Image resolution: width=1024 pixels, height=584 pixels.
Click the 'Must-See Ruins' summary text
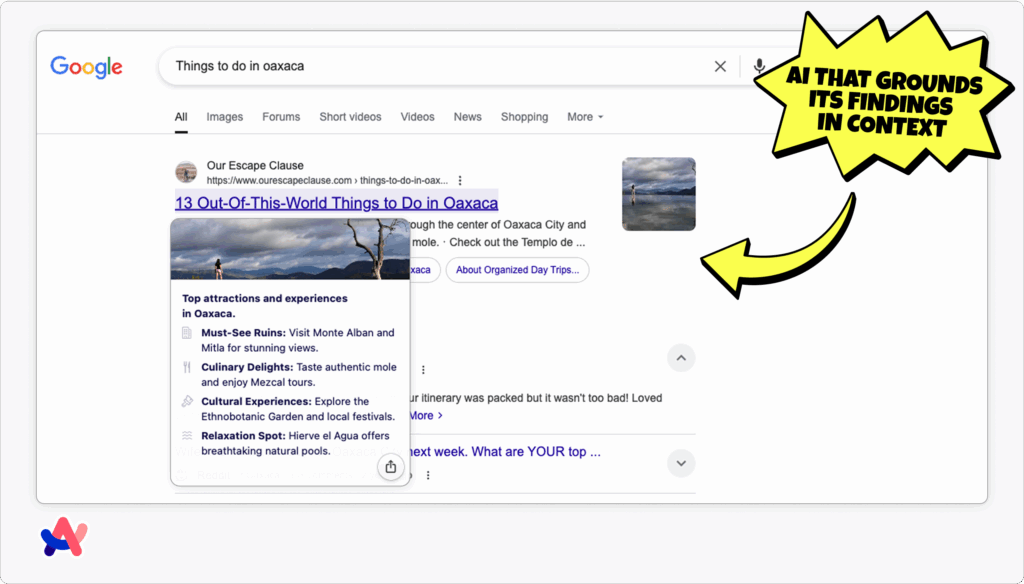298,340
